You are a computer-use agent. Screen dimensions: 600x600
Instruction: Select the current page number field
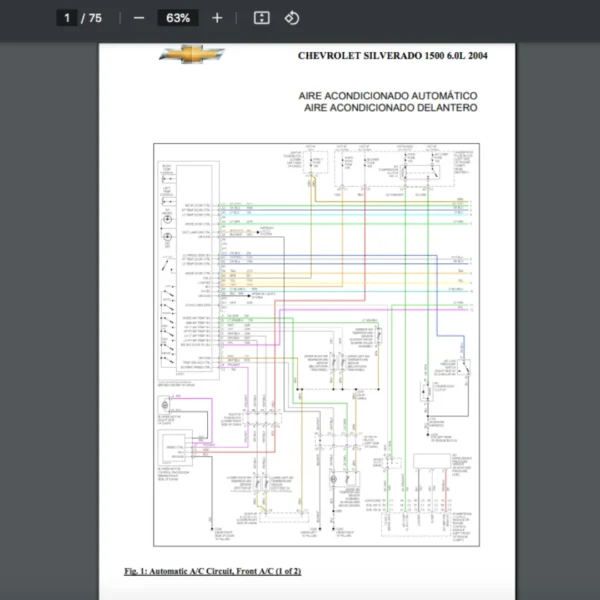pyautogui.click(x=67, y=18)
